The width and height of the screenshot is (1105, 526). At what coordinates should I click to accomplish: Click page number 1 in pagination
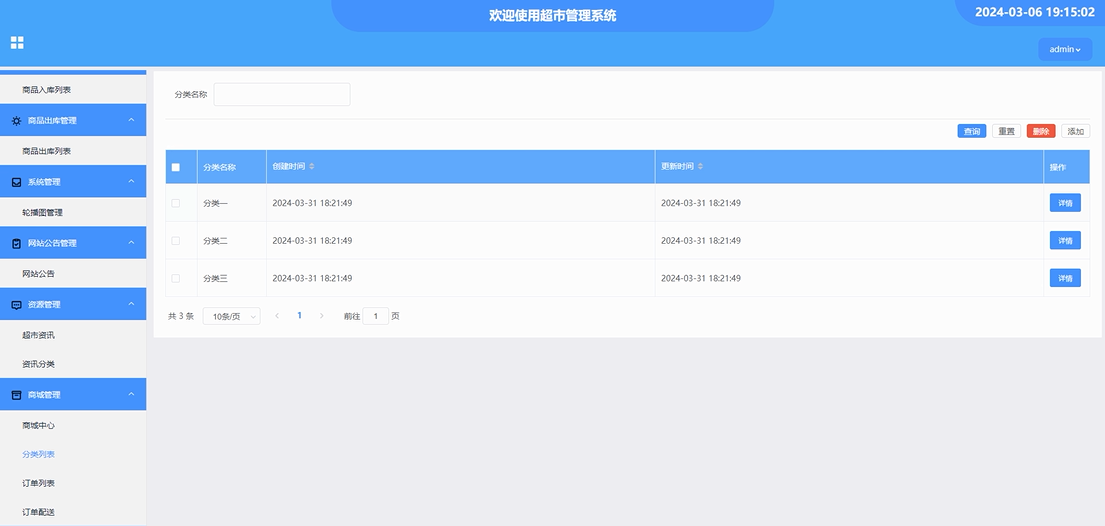300,316
